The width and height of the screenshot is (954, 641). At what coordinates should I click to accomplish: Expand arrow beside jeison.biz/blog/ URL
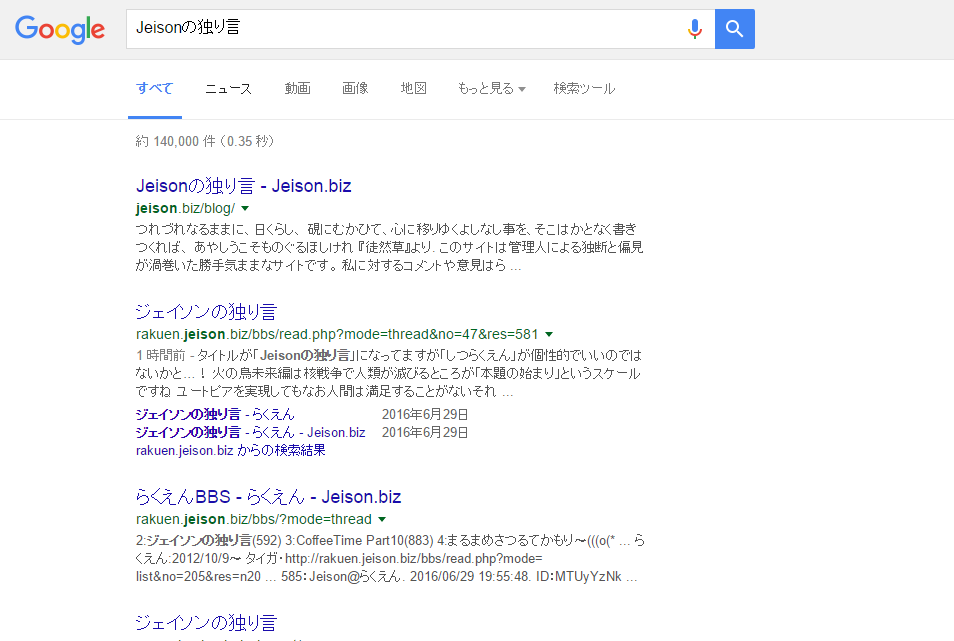pos(245,208)
